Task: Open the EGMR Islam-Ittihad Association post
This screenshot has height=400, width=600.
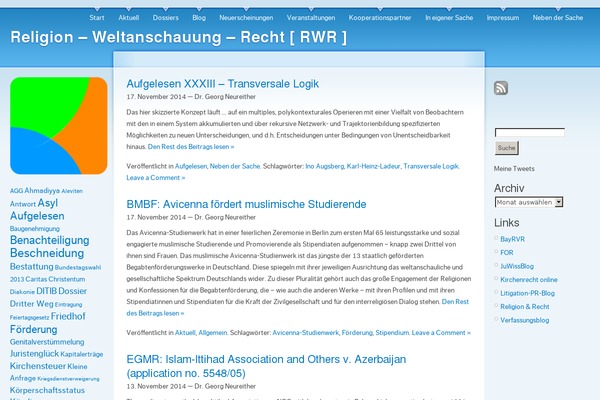Action: [266, 366]
